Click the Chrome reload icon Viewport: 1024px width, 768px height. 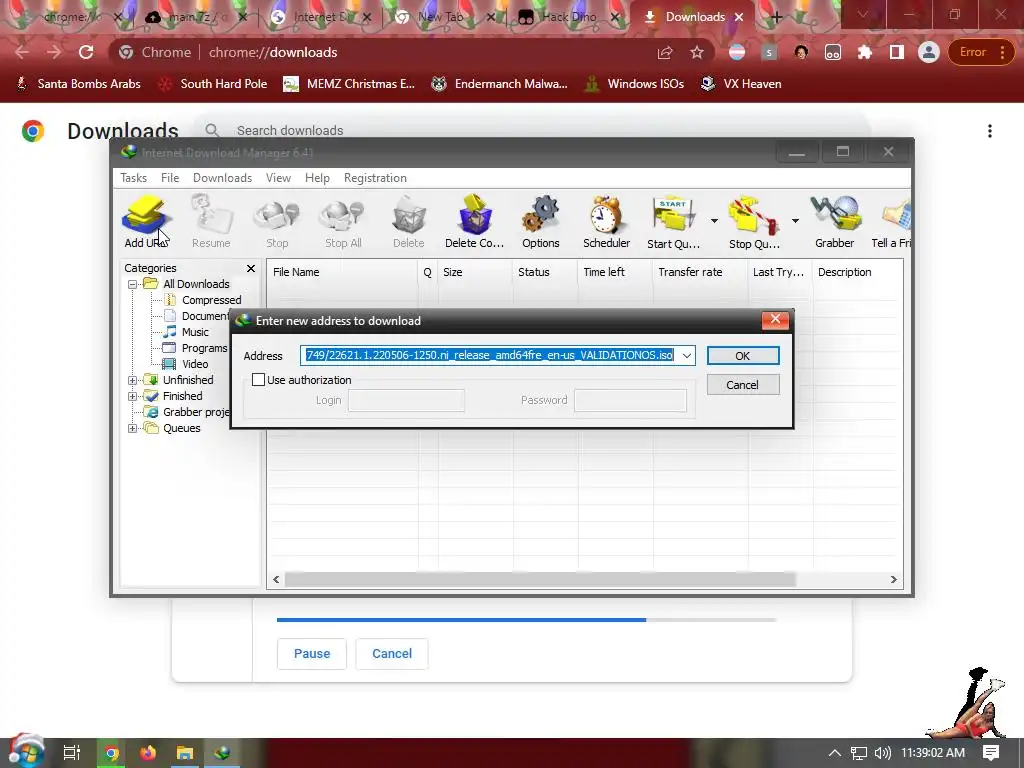[86, 52]
